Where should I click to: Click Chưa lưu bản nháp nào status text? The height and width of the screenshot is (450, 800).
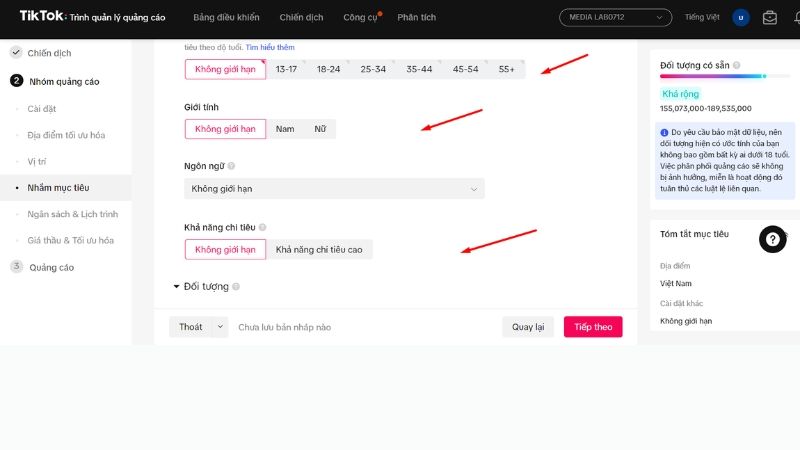click(284, 328)
